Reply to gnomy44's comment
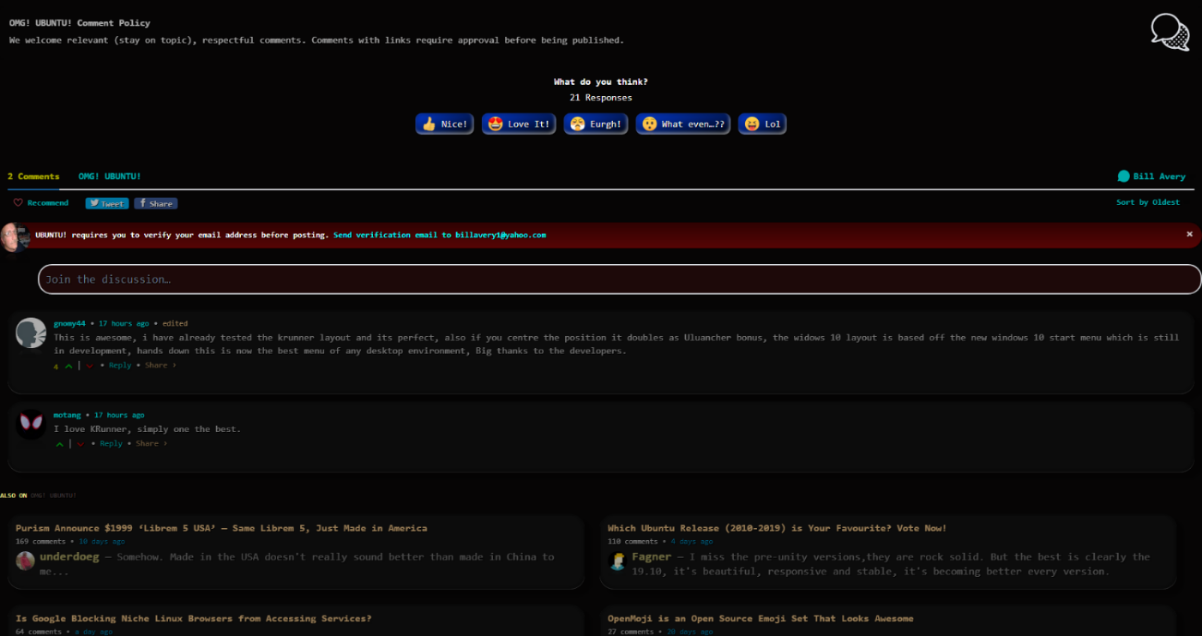The image size is (1202, 636). click(x=119, y=365)
